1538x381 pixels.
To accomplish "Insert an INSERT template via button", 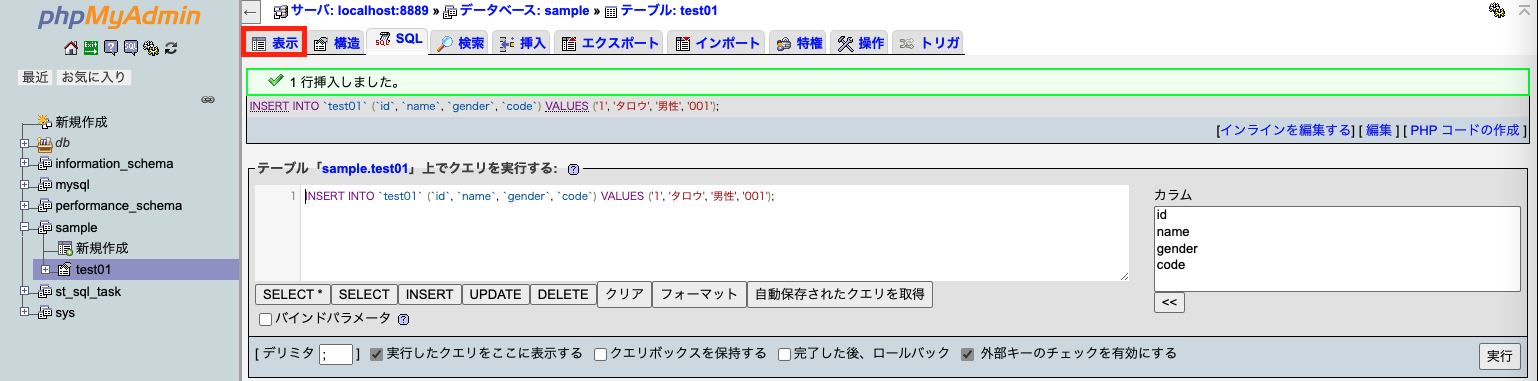I will (x=429, y=294).
